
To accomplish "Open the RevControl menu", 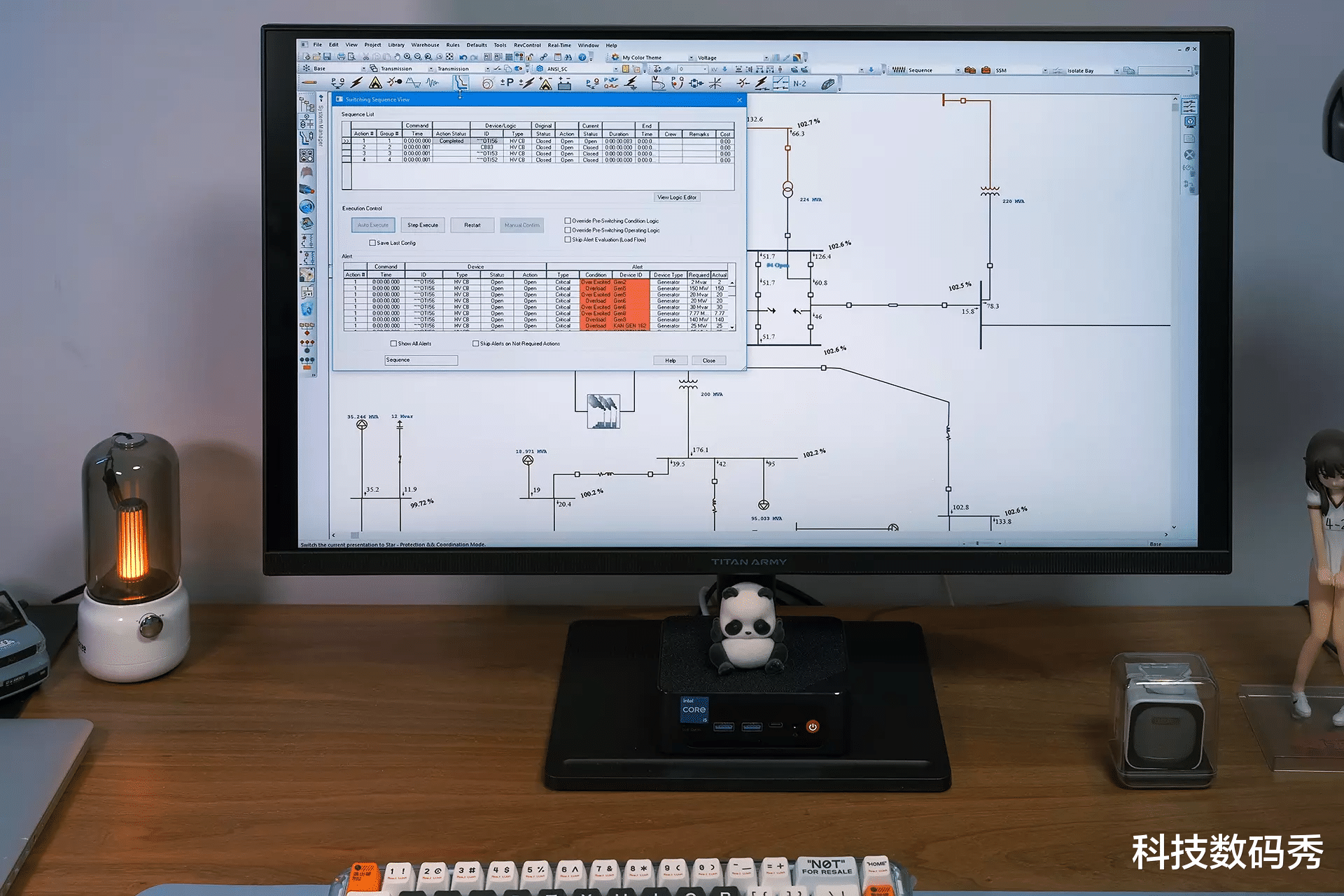I will click(526, 45).
